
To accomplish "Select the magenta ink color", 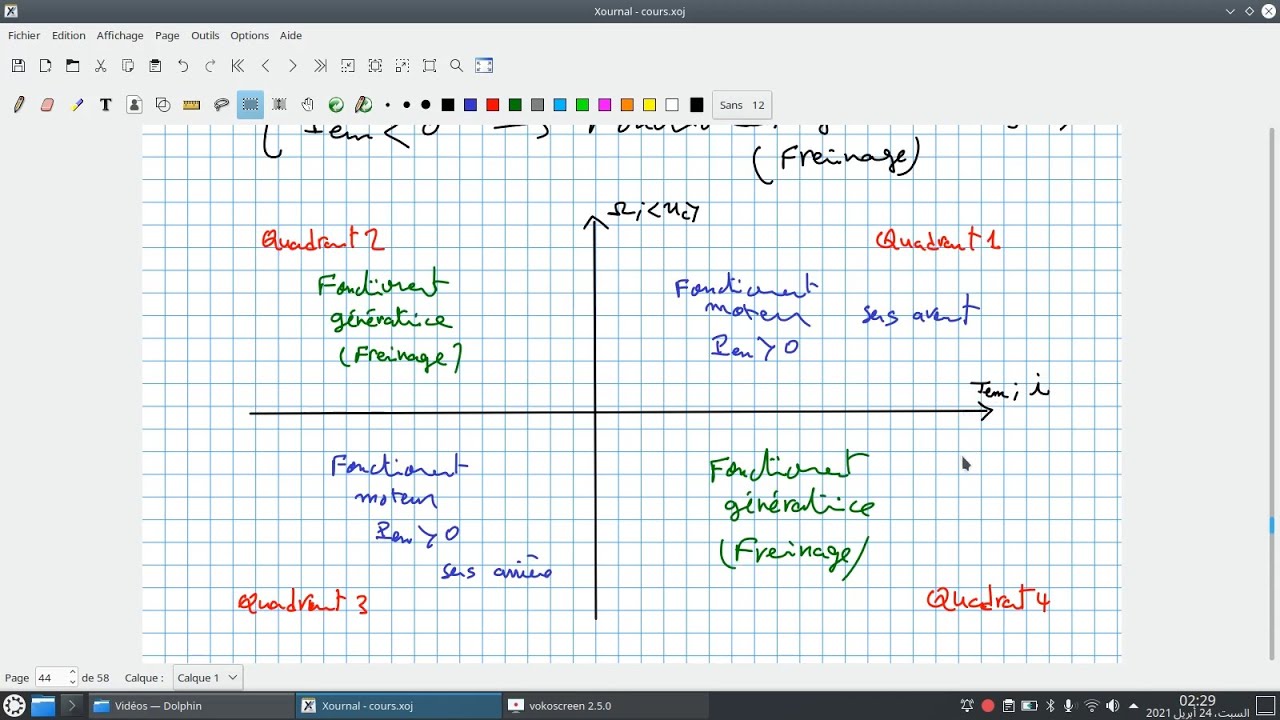I will [x=604, y=105].
